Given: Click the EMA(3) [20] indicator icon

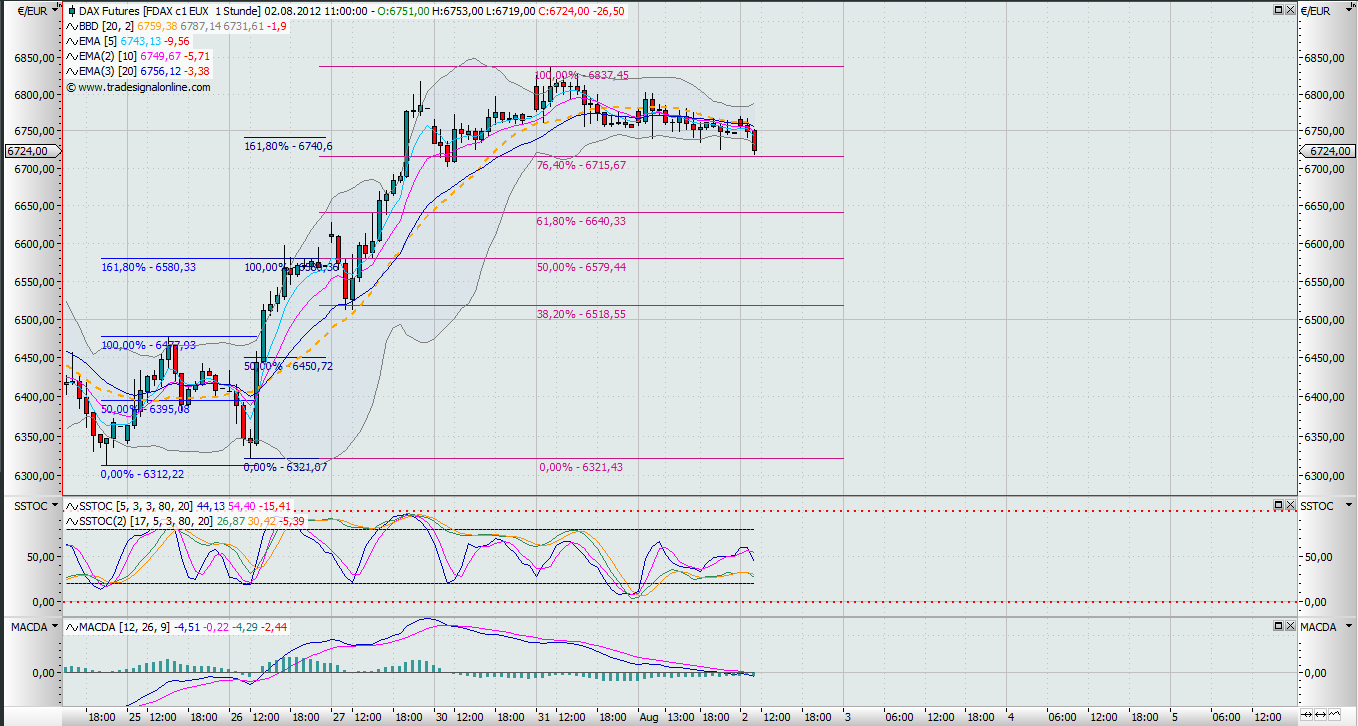Looking at the screenshot, I should tap(70, 72).
